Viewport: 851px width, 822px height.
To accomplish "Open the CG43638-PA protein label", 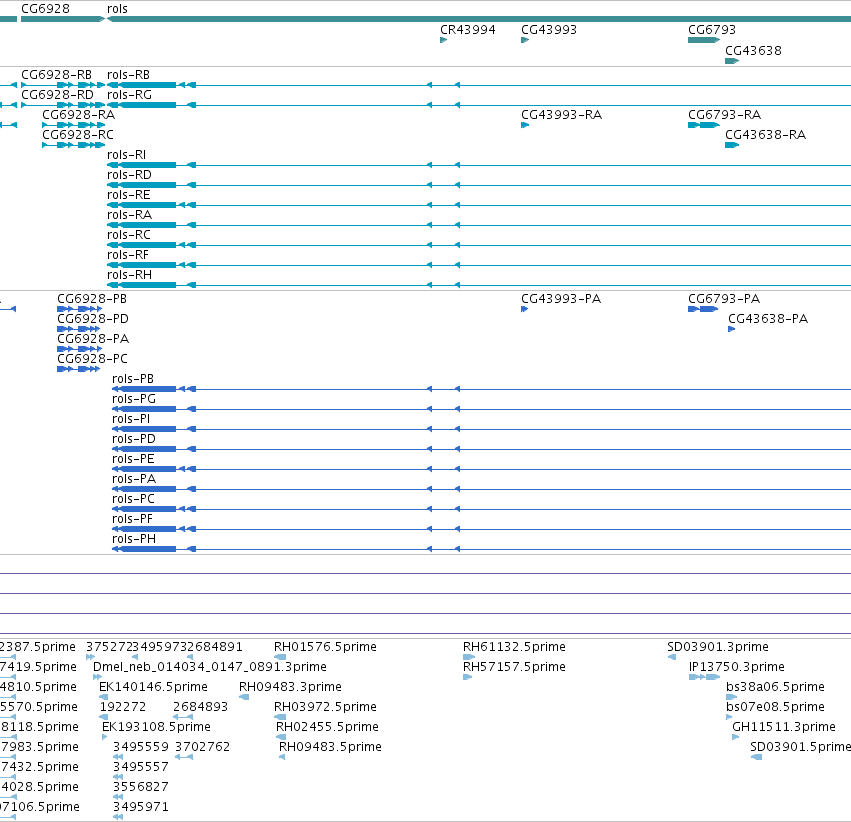I will click(768, 320).
